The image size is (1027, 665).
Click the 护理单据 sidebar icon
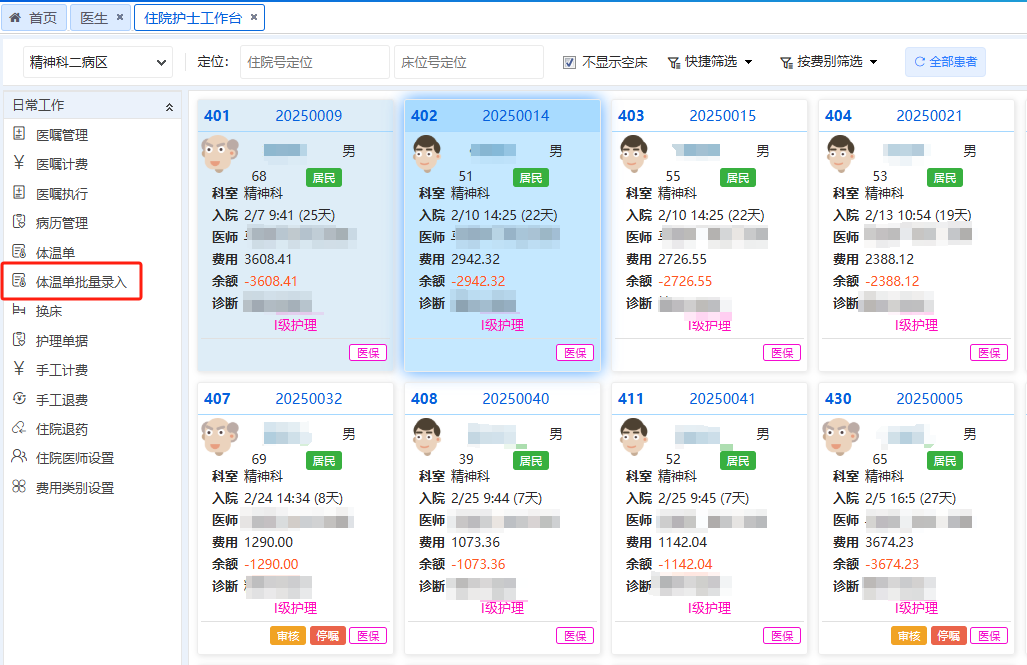pos(19,339)
